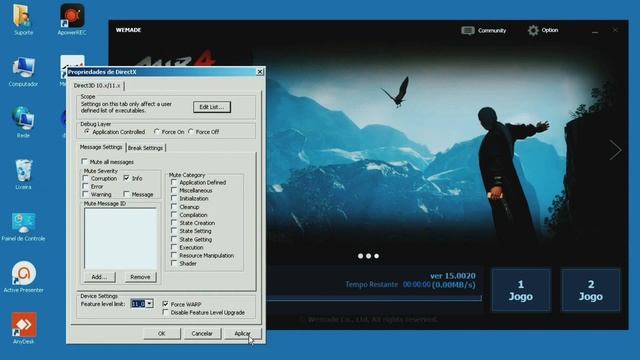Open the Painel de Controle icon
This screenshot has height=360, width=640.
(23, 227)
